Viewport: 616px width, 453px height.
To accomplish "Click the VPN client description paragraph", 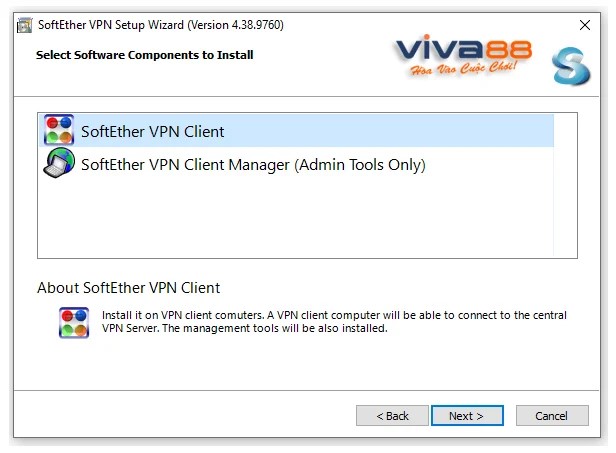I will pos(334,321).
